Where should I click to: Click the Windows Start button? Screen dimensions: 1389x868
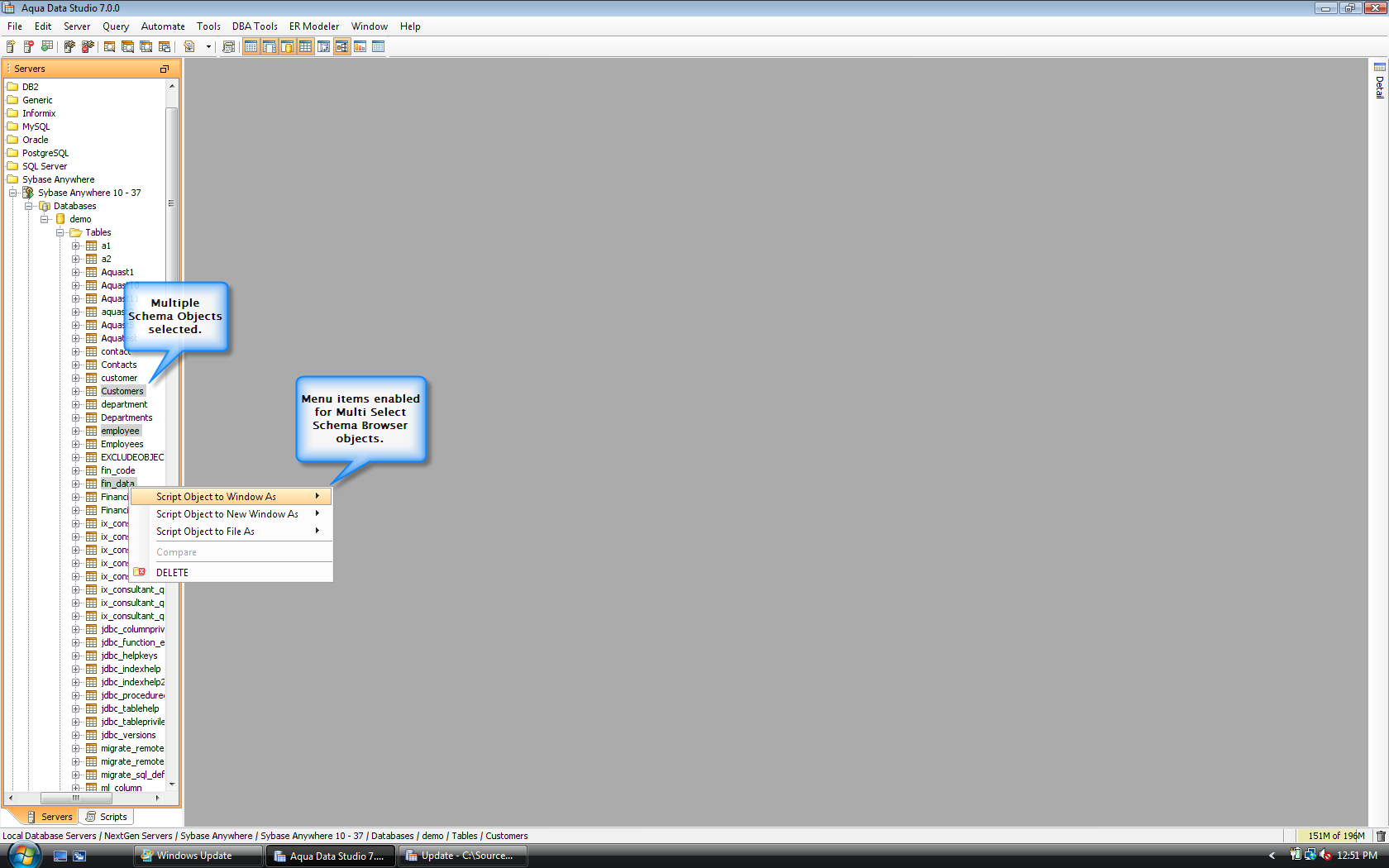[x=24, y=856]
